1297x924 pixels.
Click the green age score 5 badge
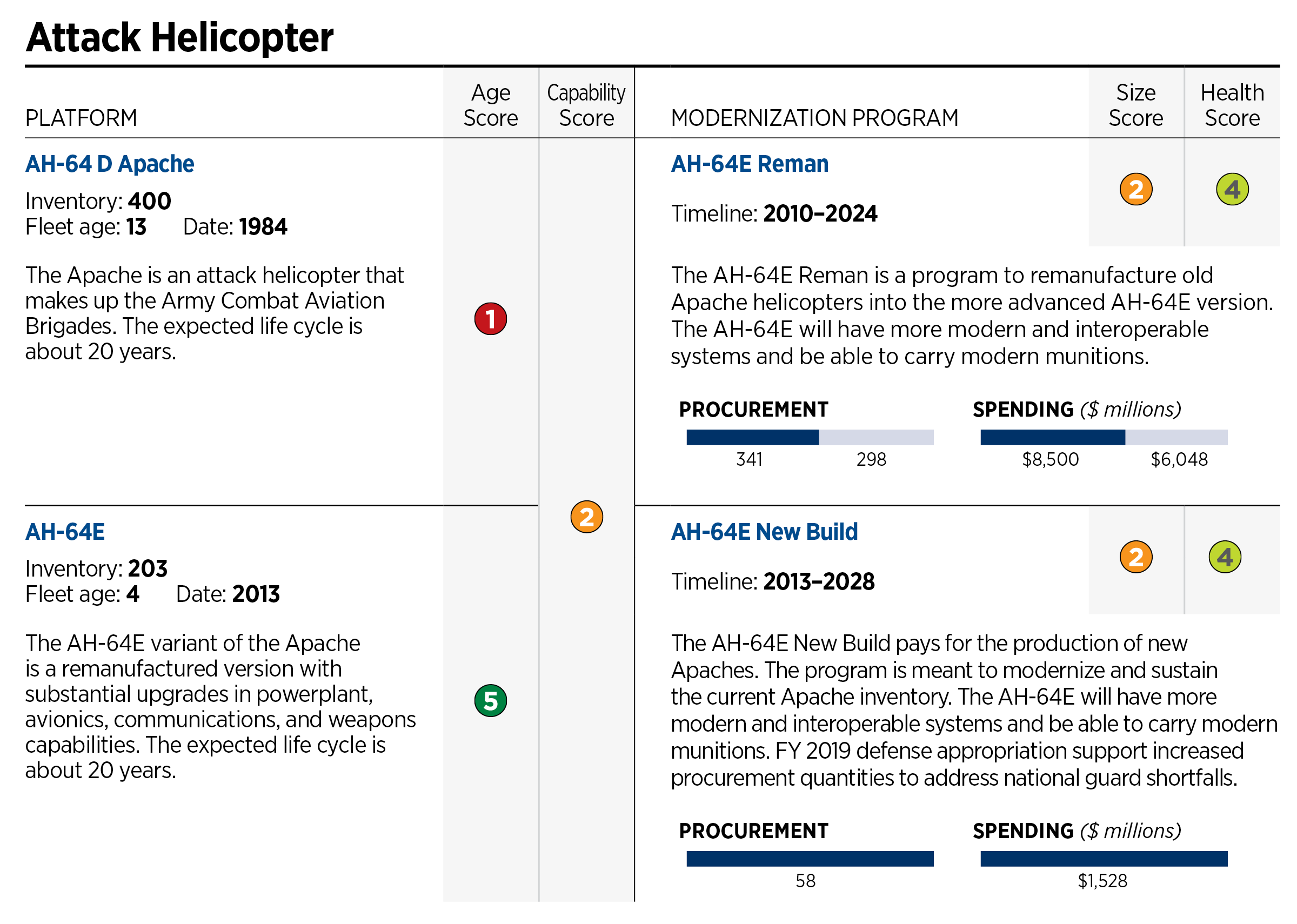pos(490,700)
